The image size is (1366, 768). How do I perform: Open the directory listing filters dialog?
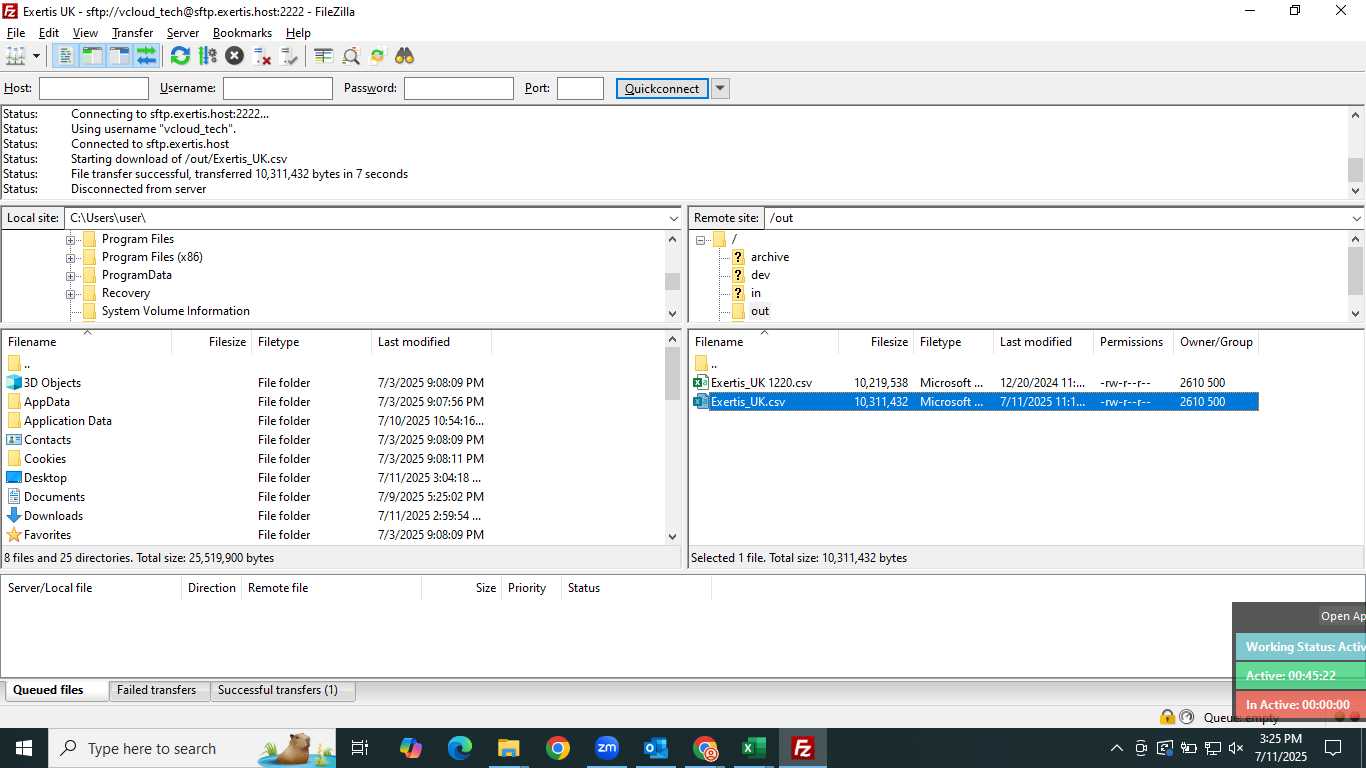323,56
